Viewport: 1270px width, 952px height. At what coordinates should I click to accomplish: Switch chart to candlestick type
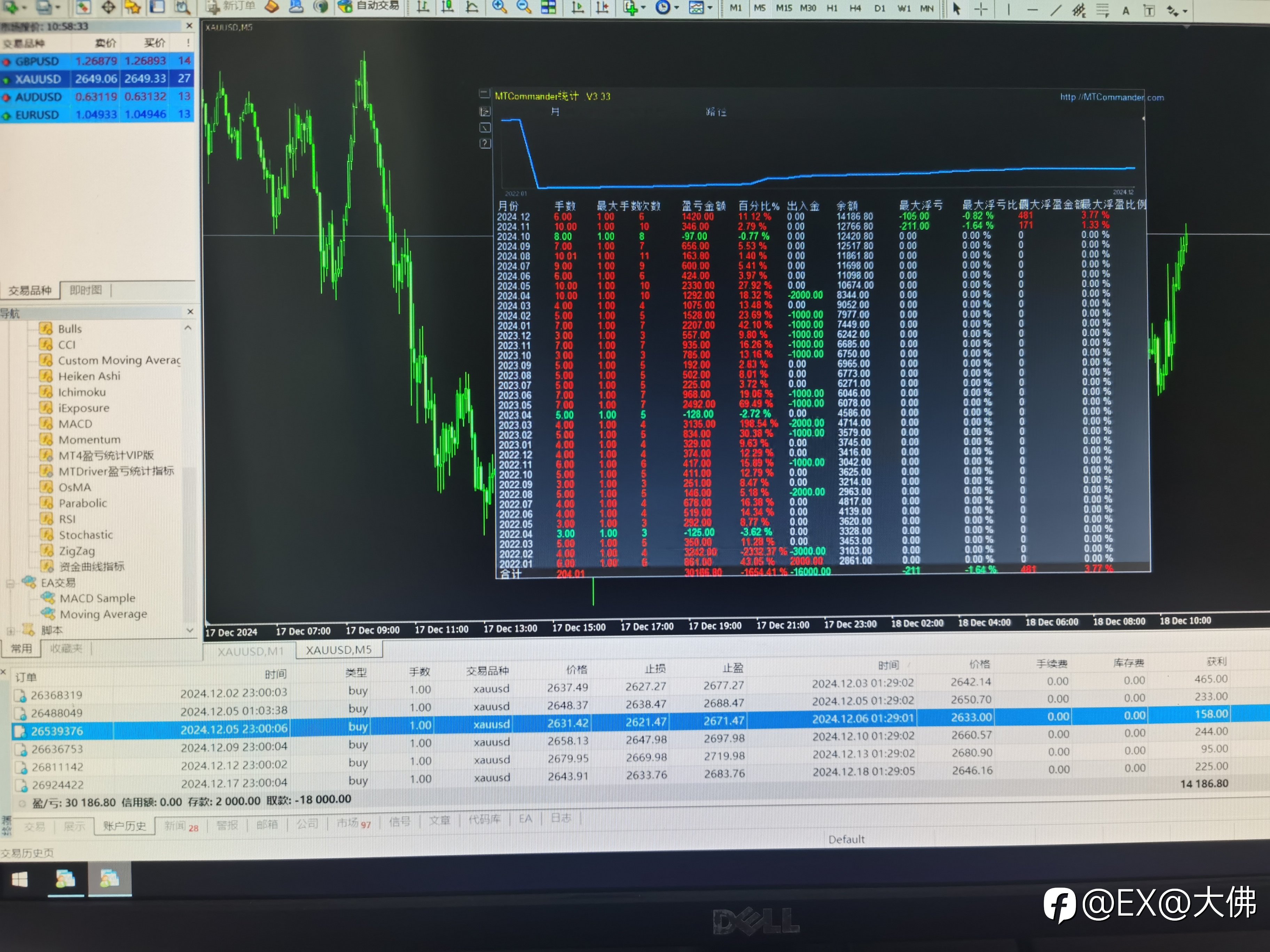pyautogui.click(x=447, y=7)
